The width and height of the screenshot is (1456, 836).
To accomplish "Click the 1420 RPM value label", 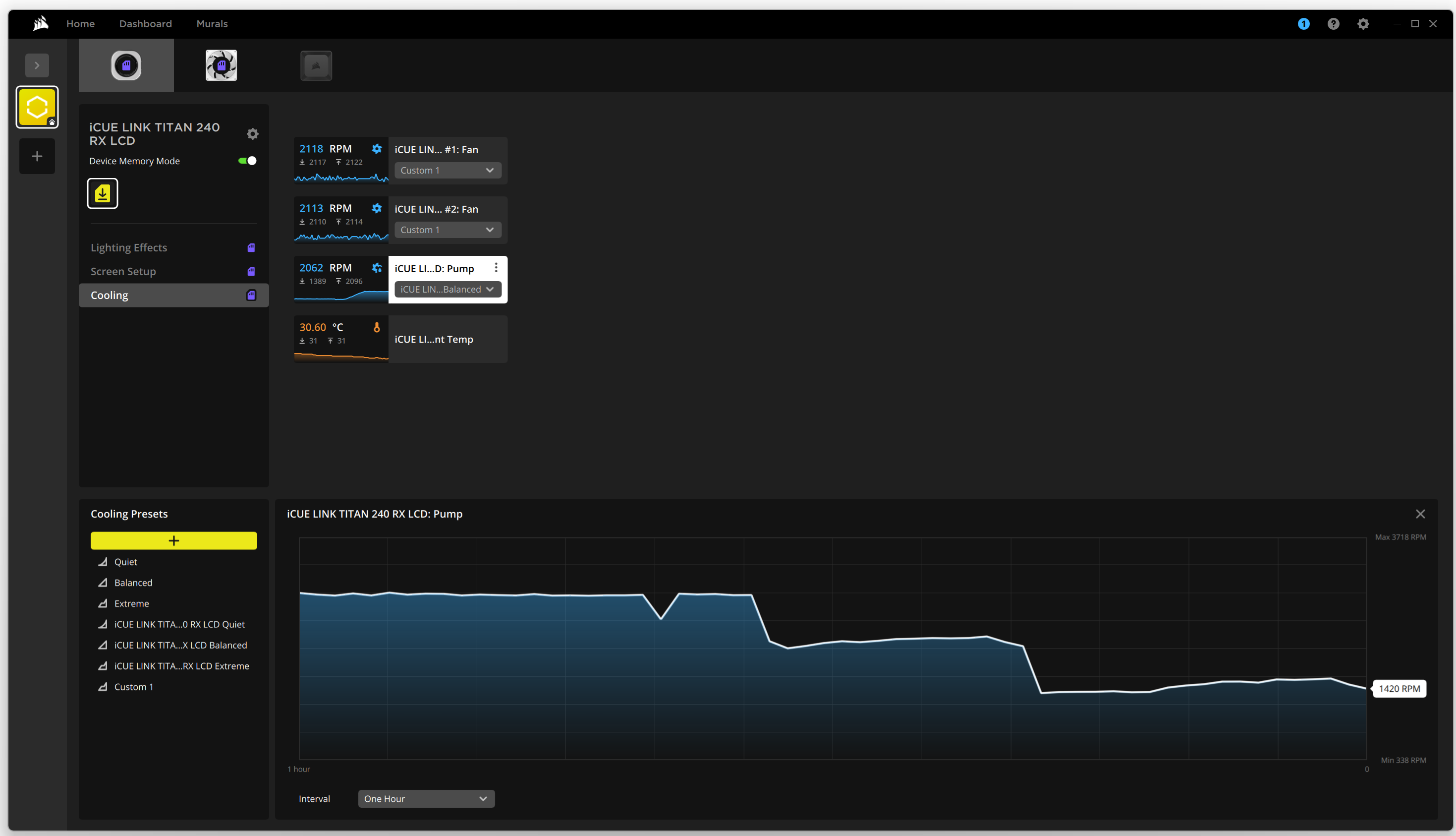I will coord(1400,689).
